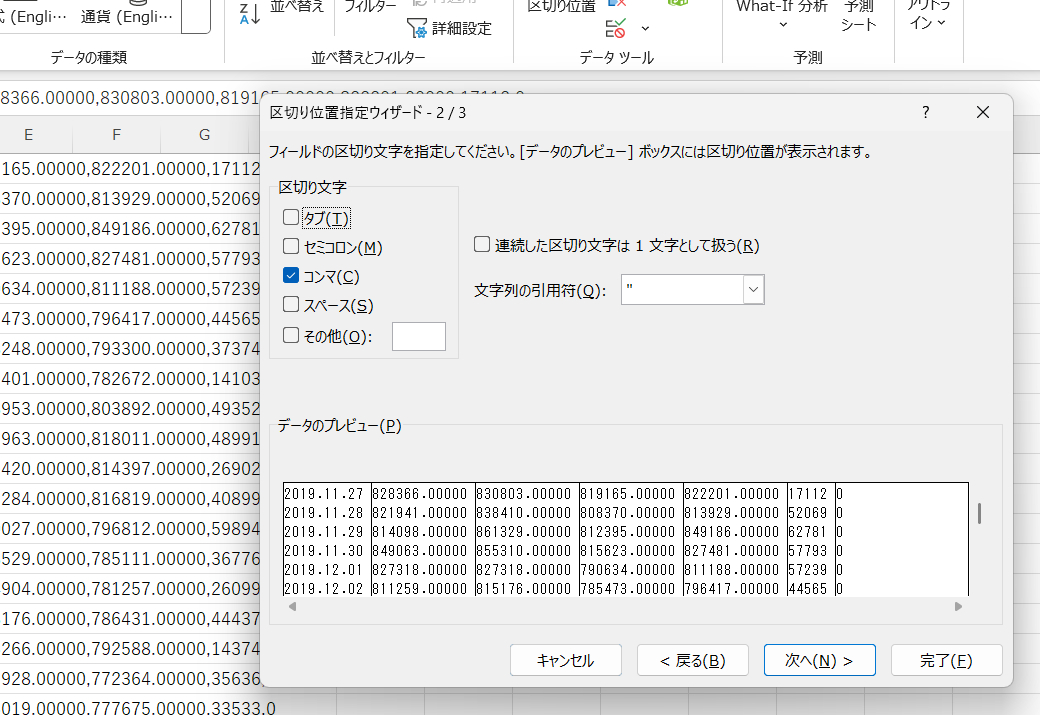Enable the スペース(S) delimiter checkbox
Image resolution: width=1040 pixels, height=715 pixels.
click(x=291, y=304)
